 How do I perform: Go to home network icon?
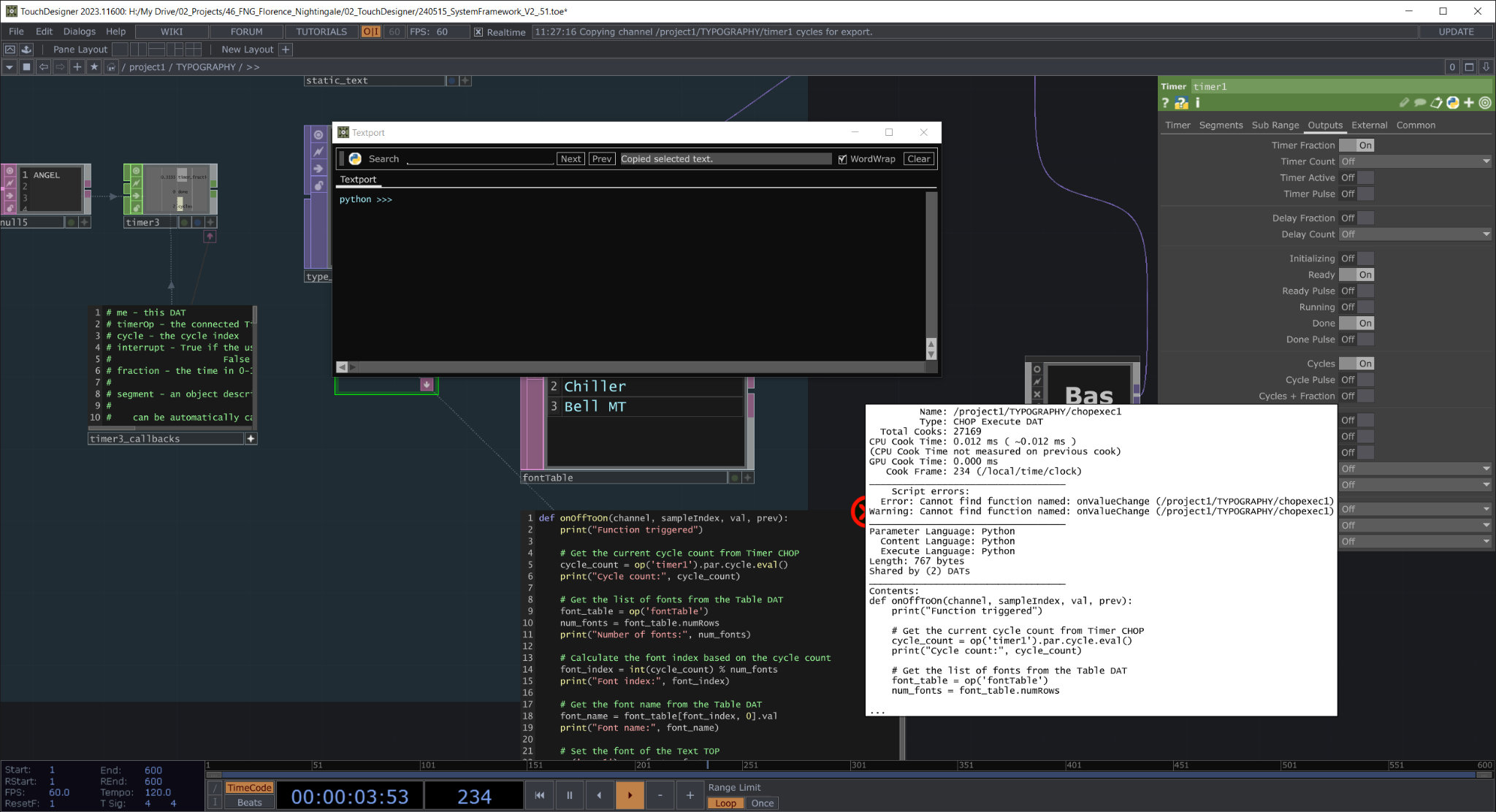(x=111, y=67)
